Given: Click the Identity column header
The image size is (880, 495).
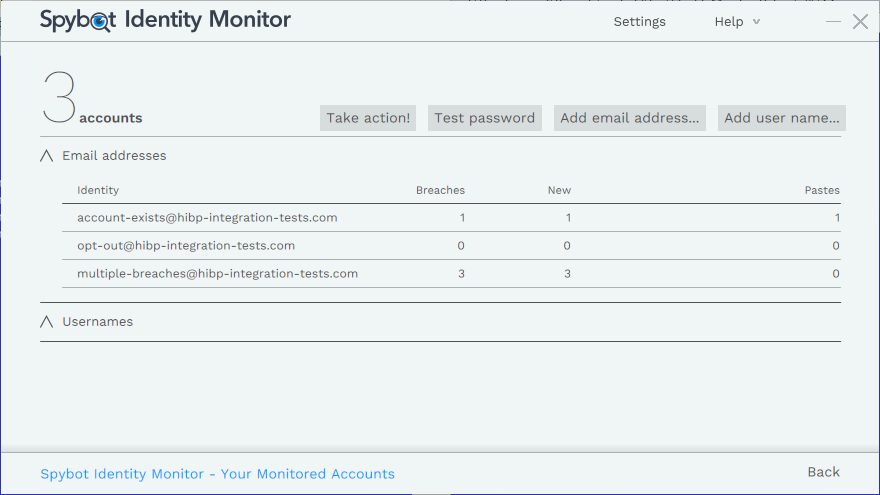Looking at the screenshot, I should (98, 190).
